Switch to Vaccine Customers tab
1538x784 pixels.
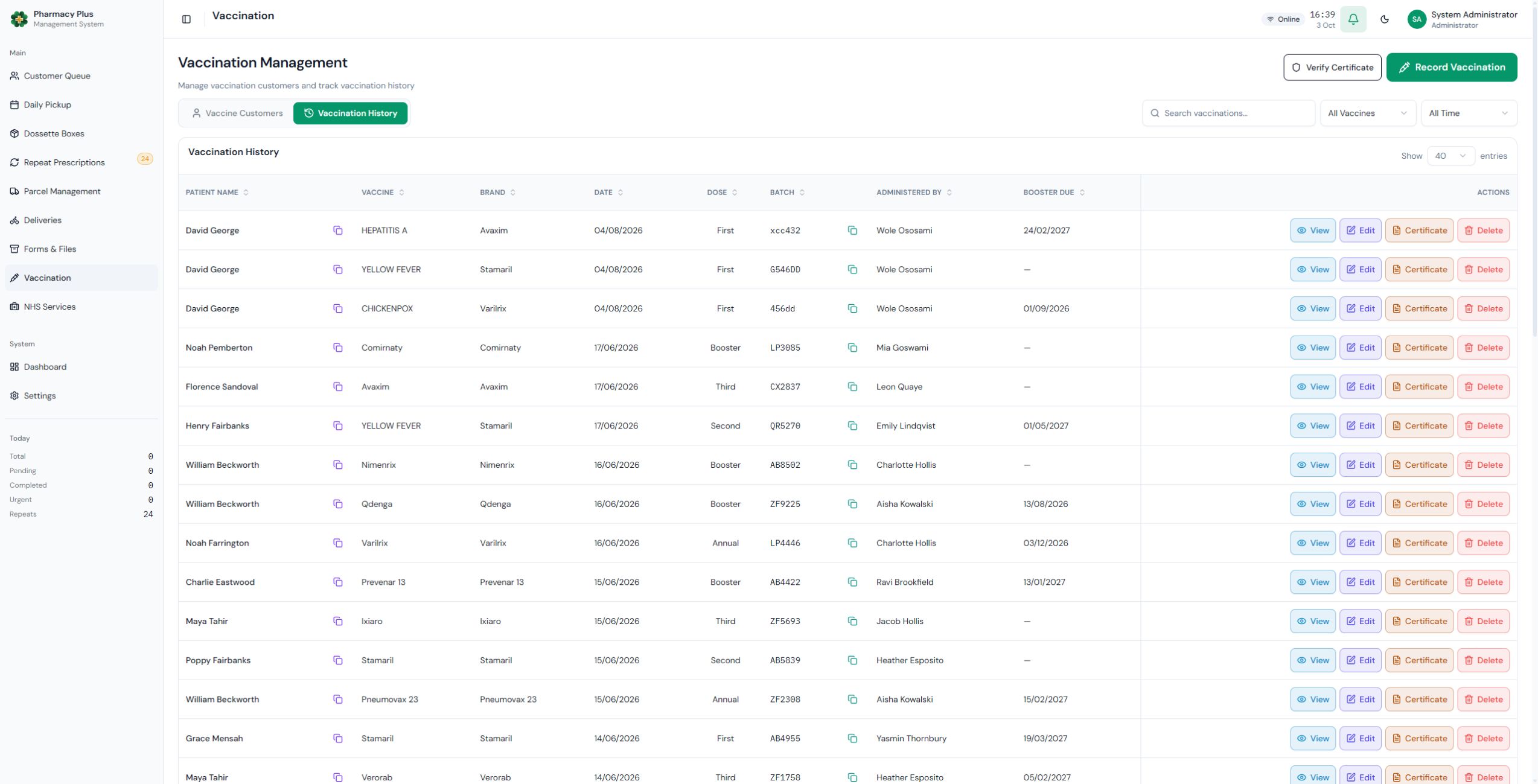tap(237, 113)
